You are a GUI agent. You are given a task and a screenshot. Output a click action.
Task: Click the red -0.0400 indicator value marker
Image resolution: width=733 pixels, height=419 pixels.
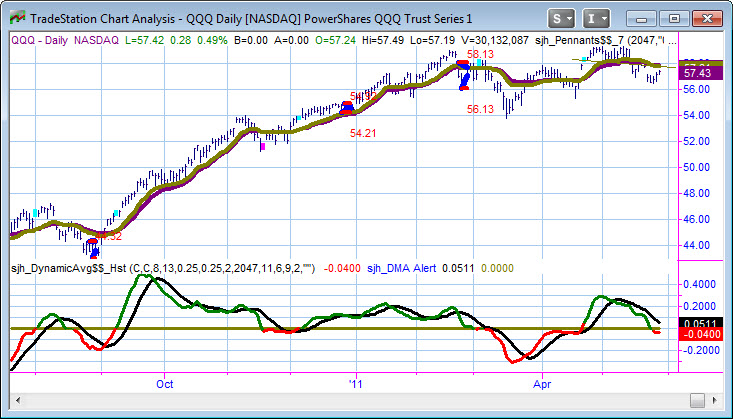[700, 334]
